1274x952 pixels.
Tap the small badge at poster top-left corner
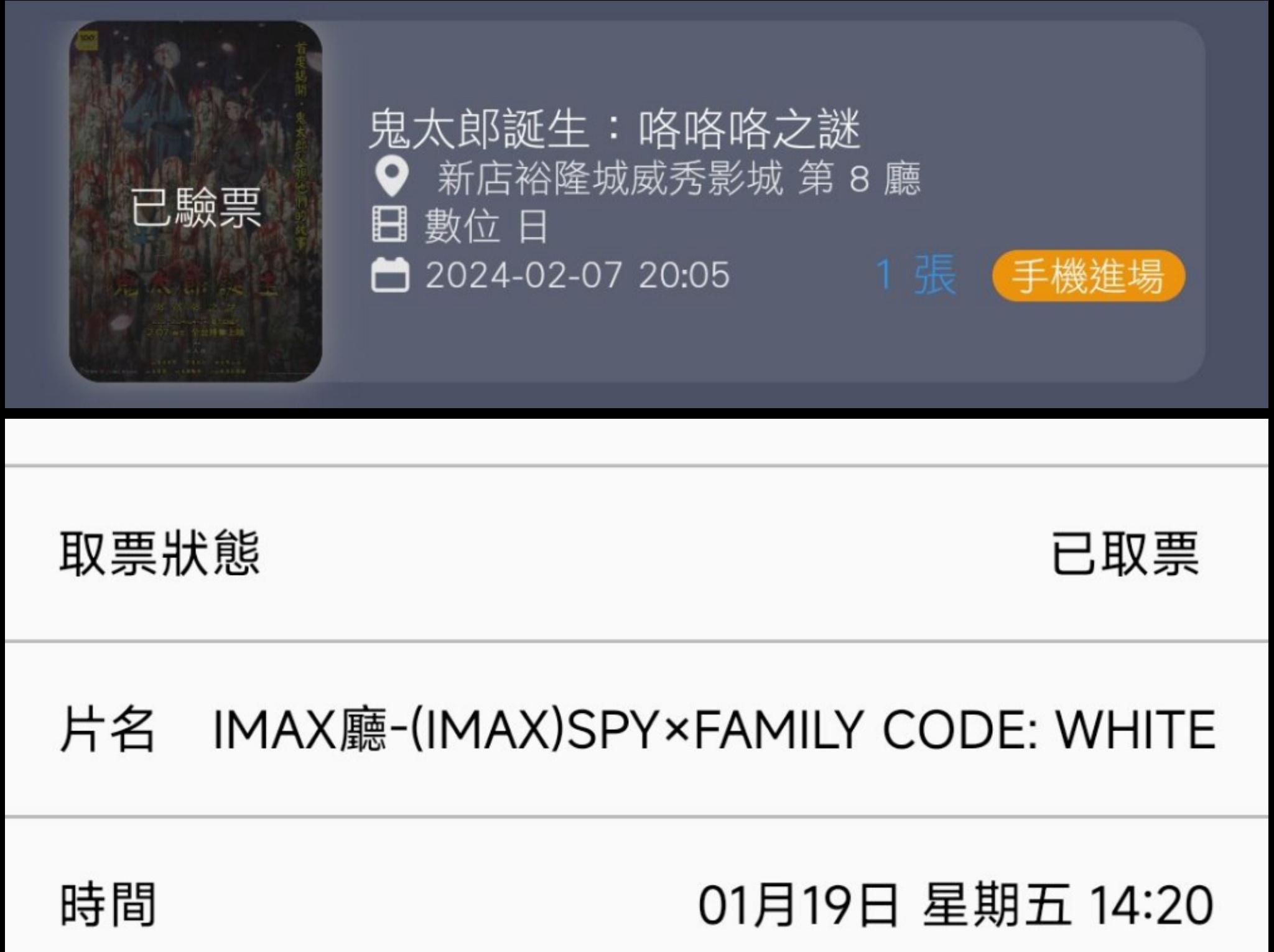87,39
